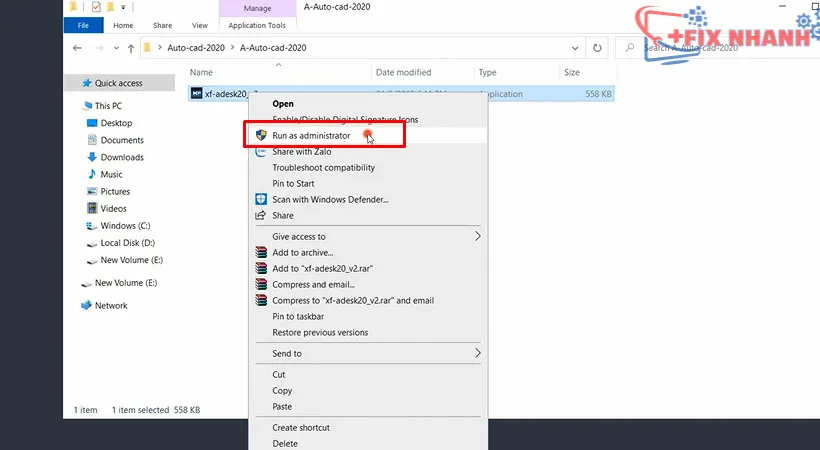This screenshot has height=450, width=820.
Task: Click the Properties checkmark icon in title bar
Action: (x=96, y=7)
